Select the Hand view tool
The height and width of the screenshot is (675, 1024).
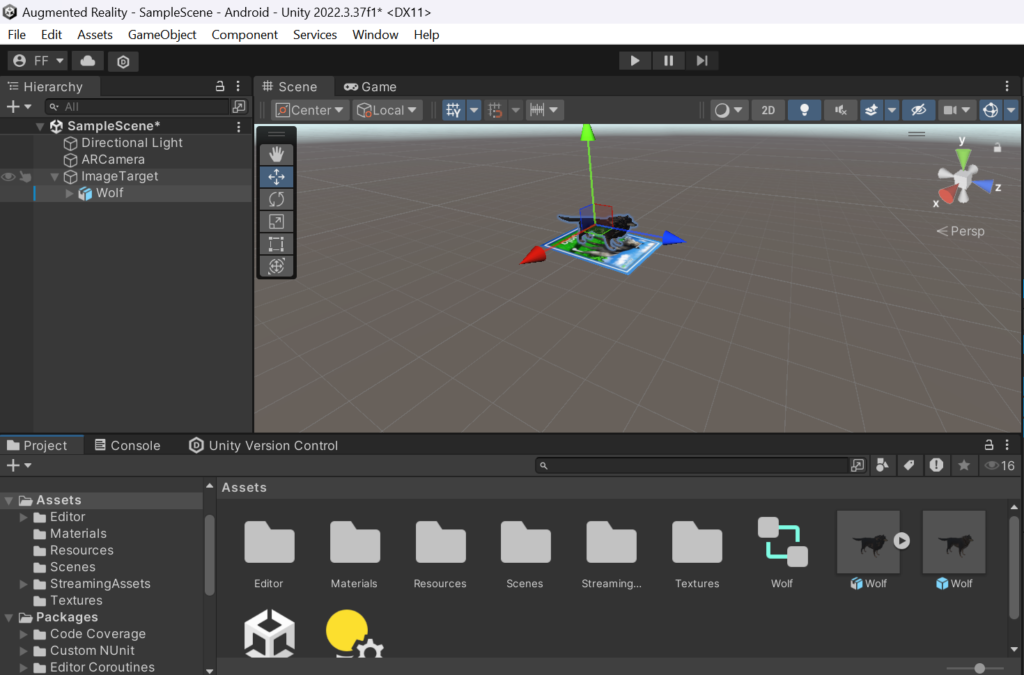[x=276, y=154]
